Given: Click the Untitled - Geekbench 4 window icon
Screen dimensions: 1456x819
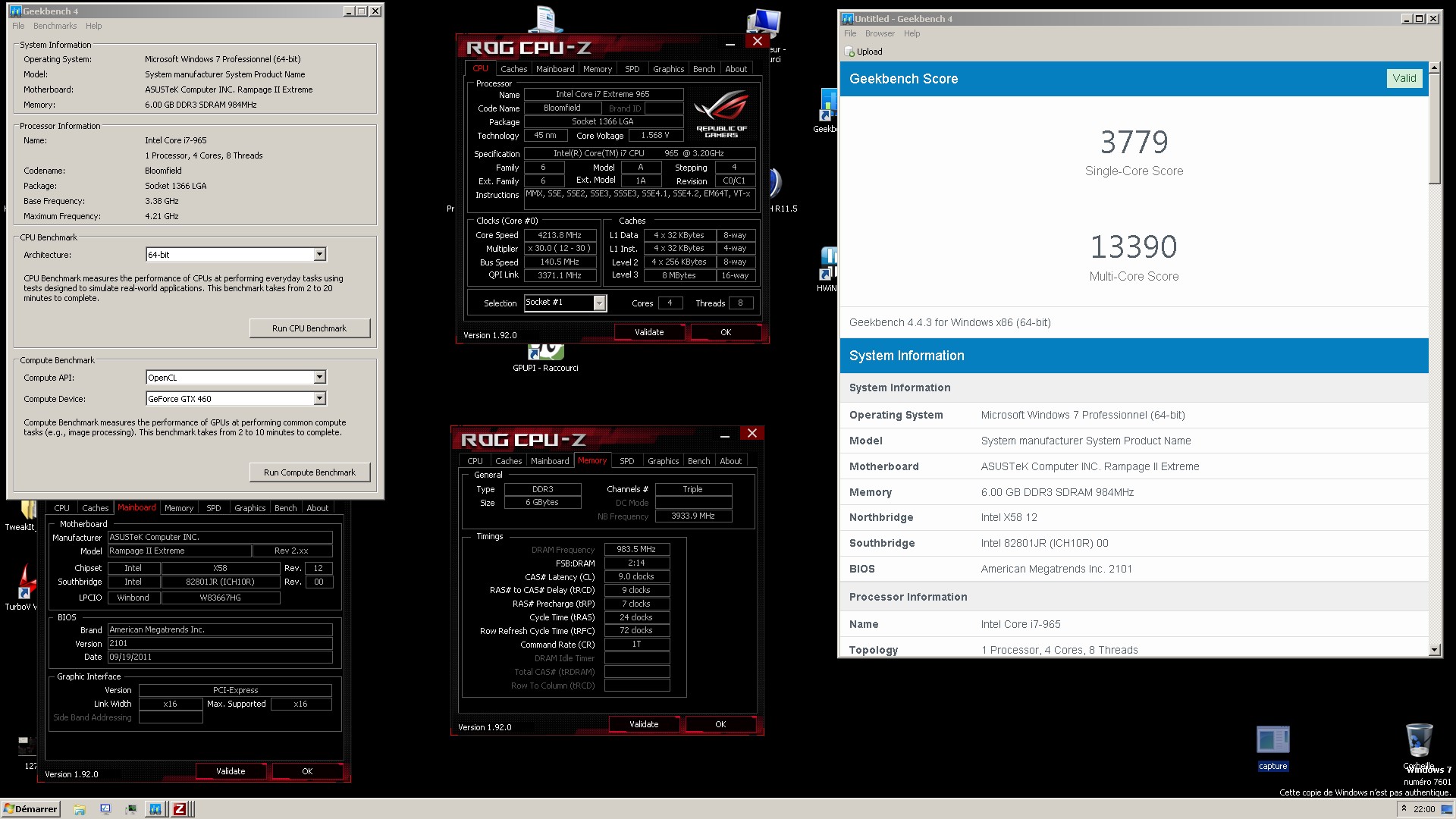Looking at the screenshot, I should coord(848,19).
